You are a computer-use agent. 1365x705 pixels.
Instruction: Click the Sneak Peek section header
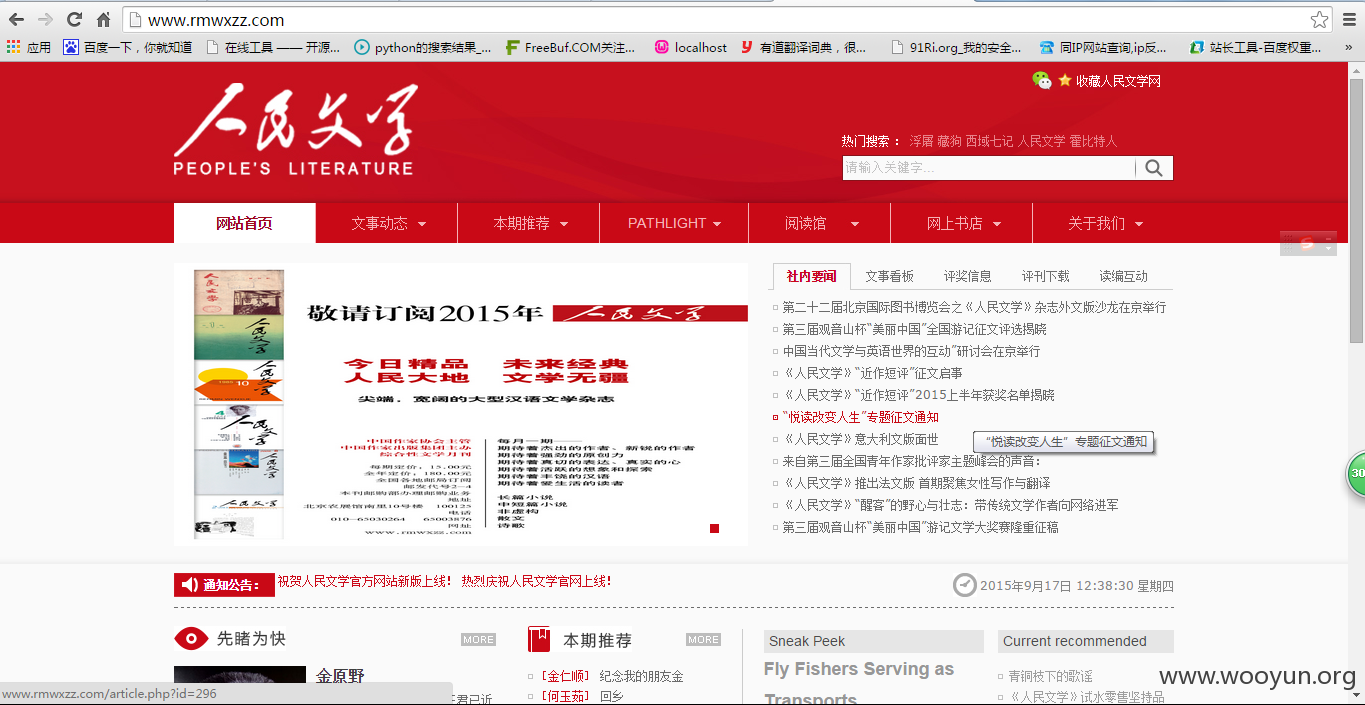point(873,641)
